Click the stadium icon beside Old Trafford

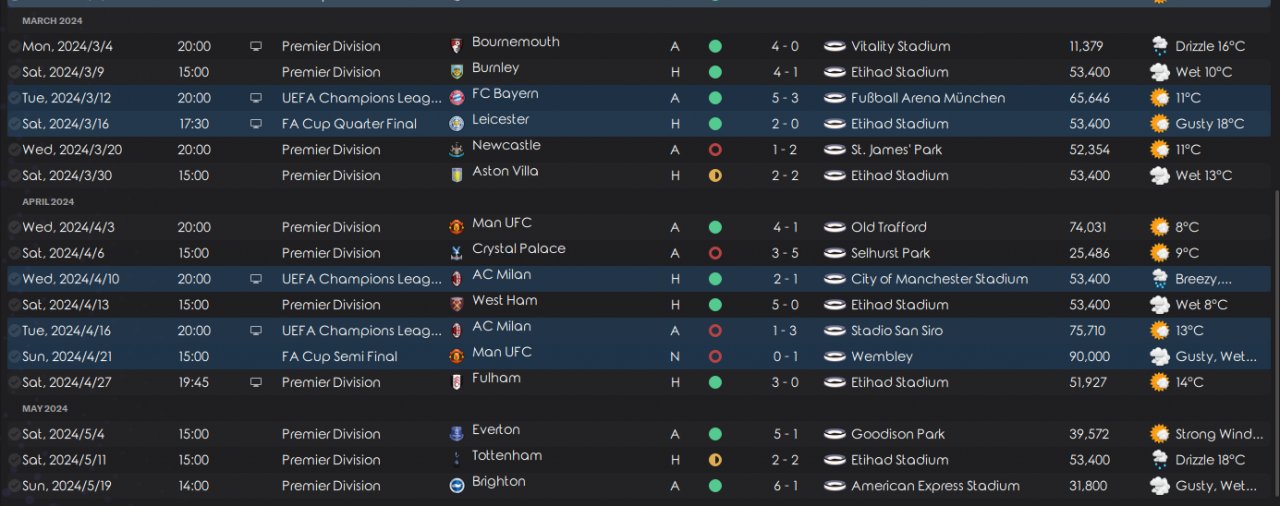click(x=834, y=227)
